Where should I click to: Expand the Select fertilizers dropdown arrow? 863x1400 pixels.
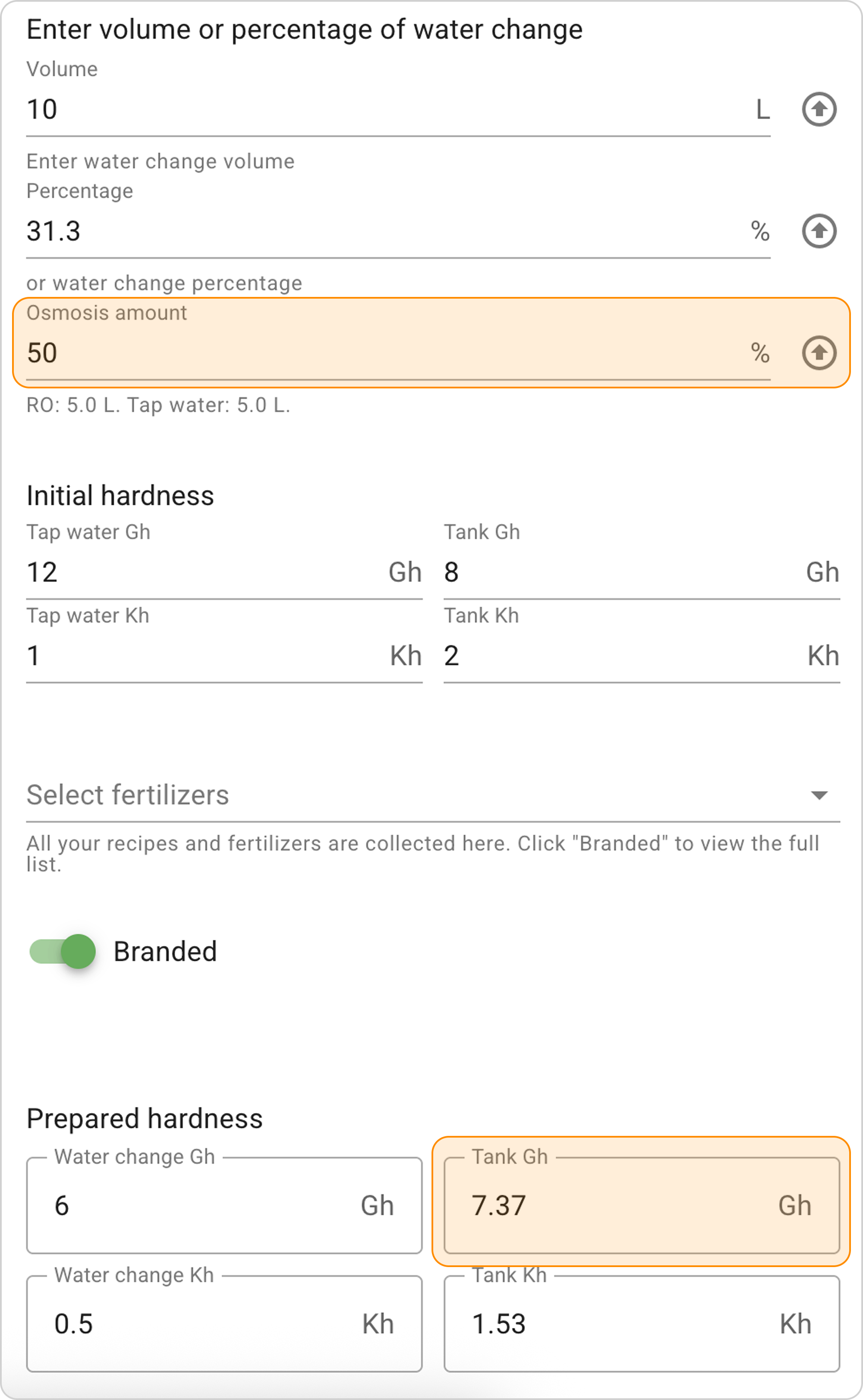[x=819, y=795]
